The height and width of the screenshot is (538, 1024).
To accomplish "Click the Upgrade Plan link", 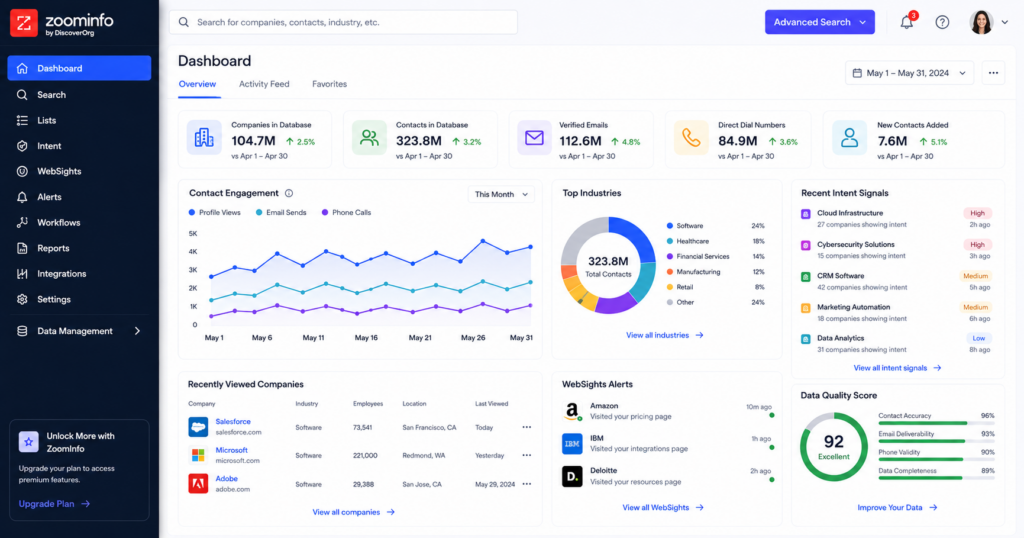I will click(54, 504).
